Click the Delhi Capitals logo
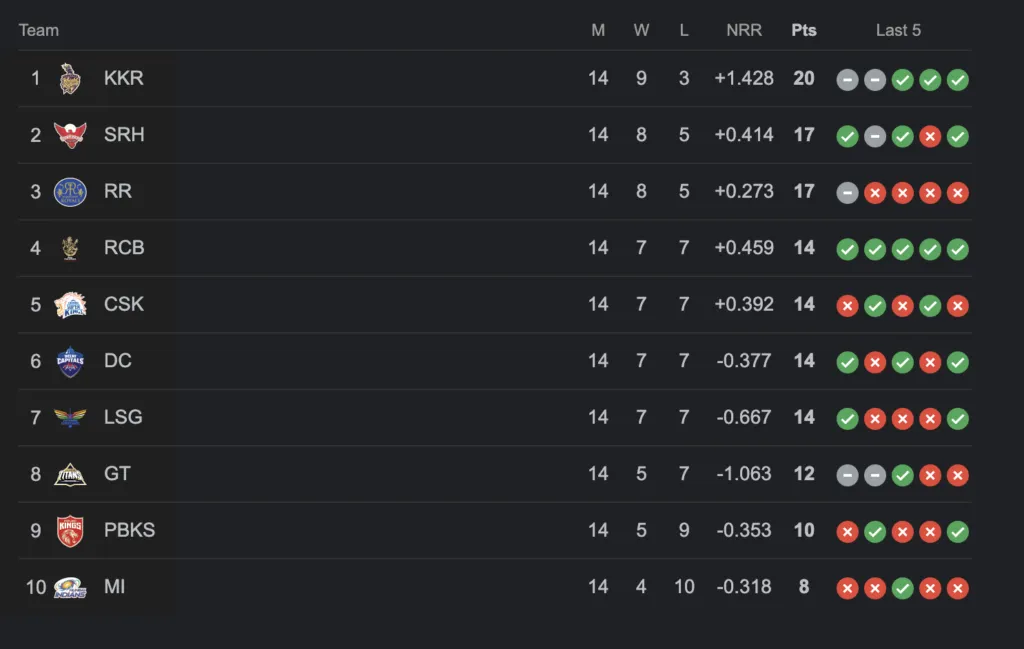 click(x=70, y=362)
